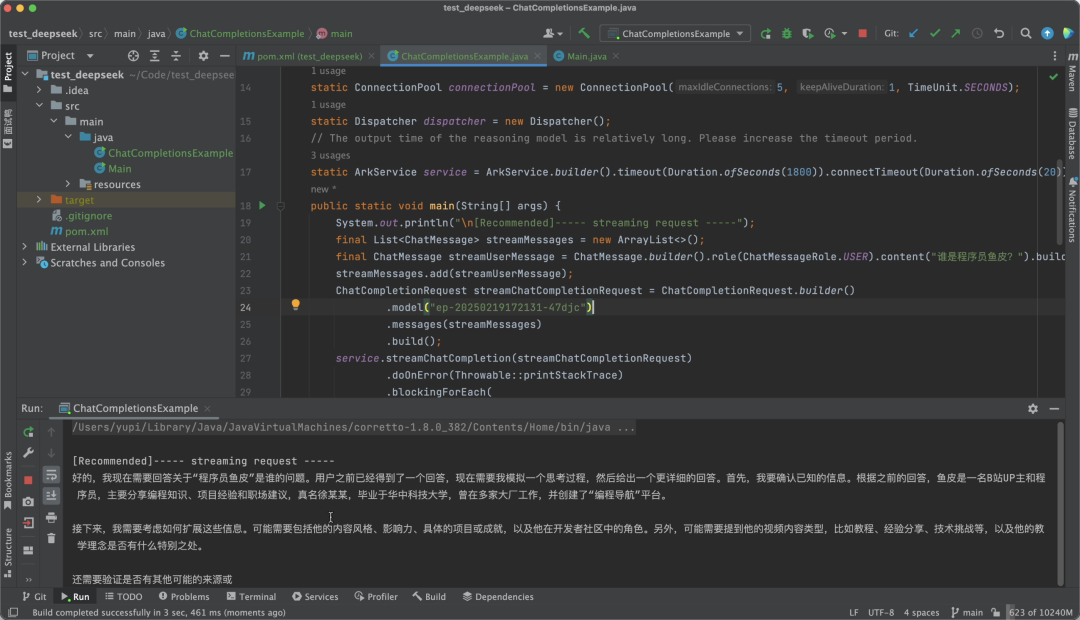Rerun ChatCompletionsExample from the main toolbar

[x=765, y=33]
